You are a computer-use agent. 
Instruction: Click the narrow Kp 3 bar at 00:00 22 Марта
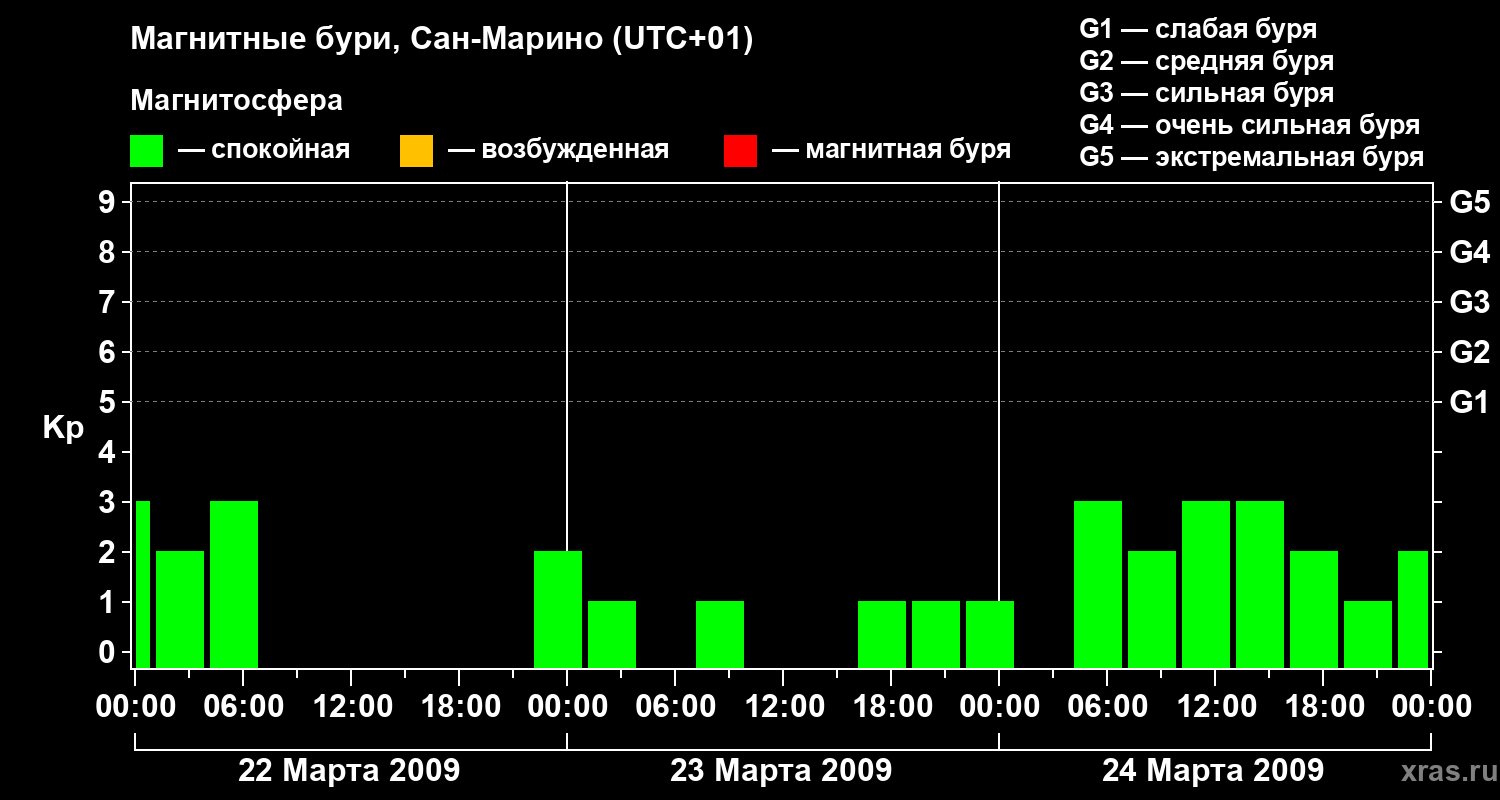[x=142, y=584]
